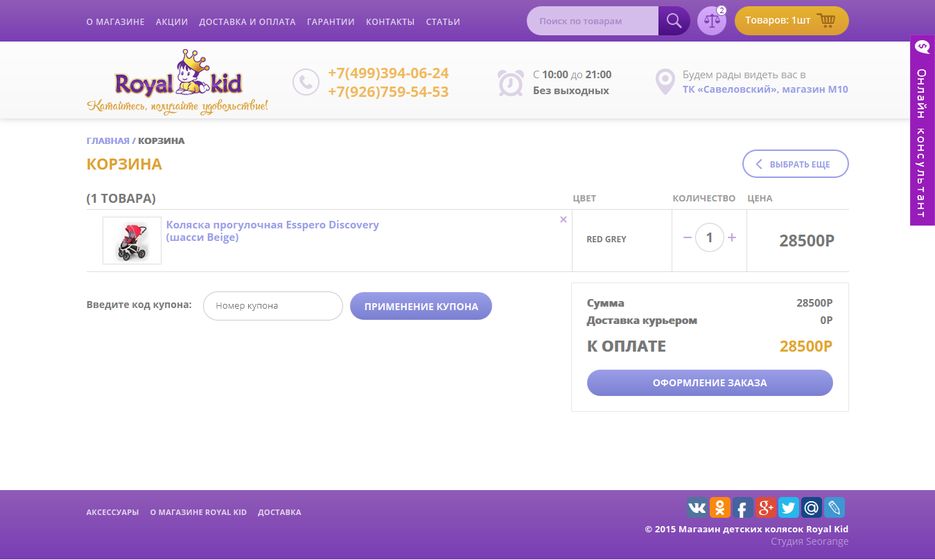Open Twitter social icon
This screenshot has width=935, height=560.
pyautogui.click(x=788, y=508)
